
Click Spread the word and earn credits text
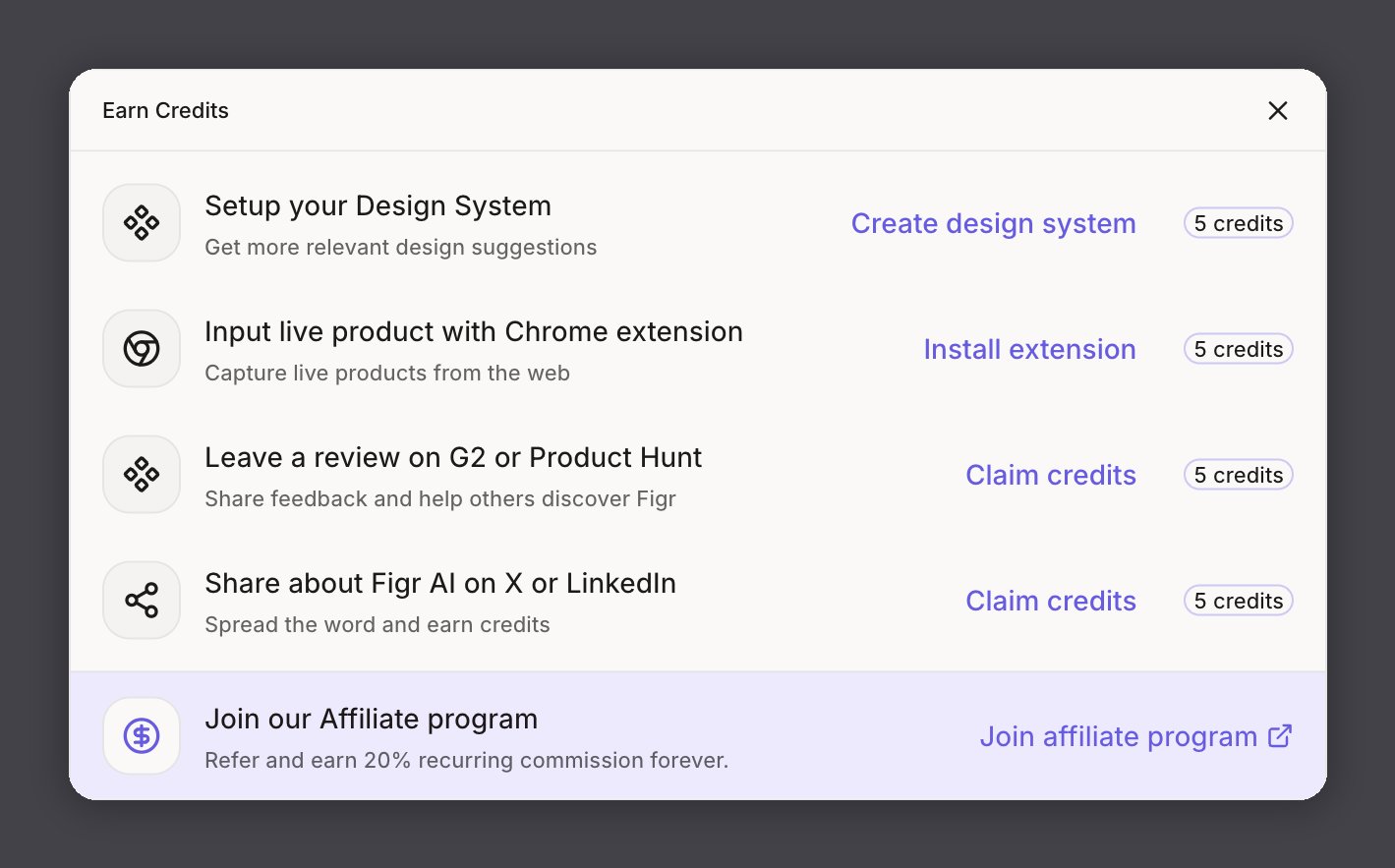[x=377, y=625]
